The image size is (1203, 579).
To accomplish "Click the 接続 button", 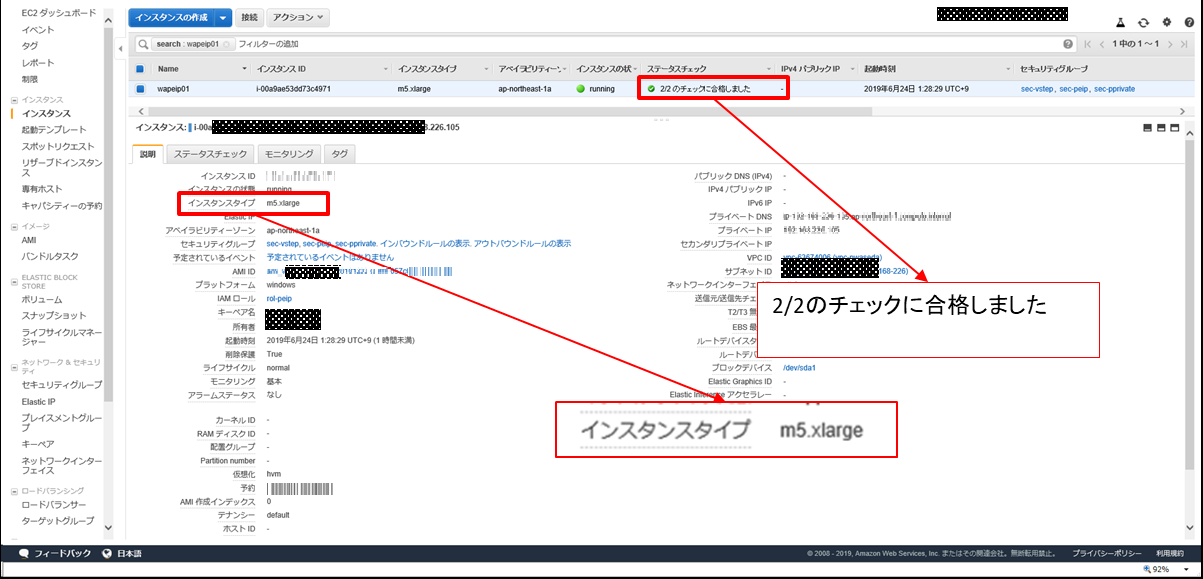I will [x=250, y=17].
